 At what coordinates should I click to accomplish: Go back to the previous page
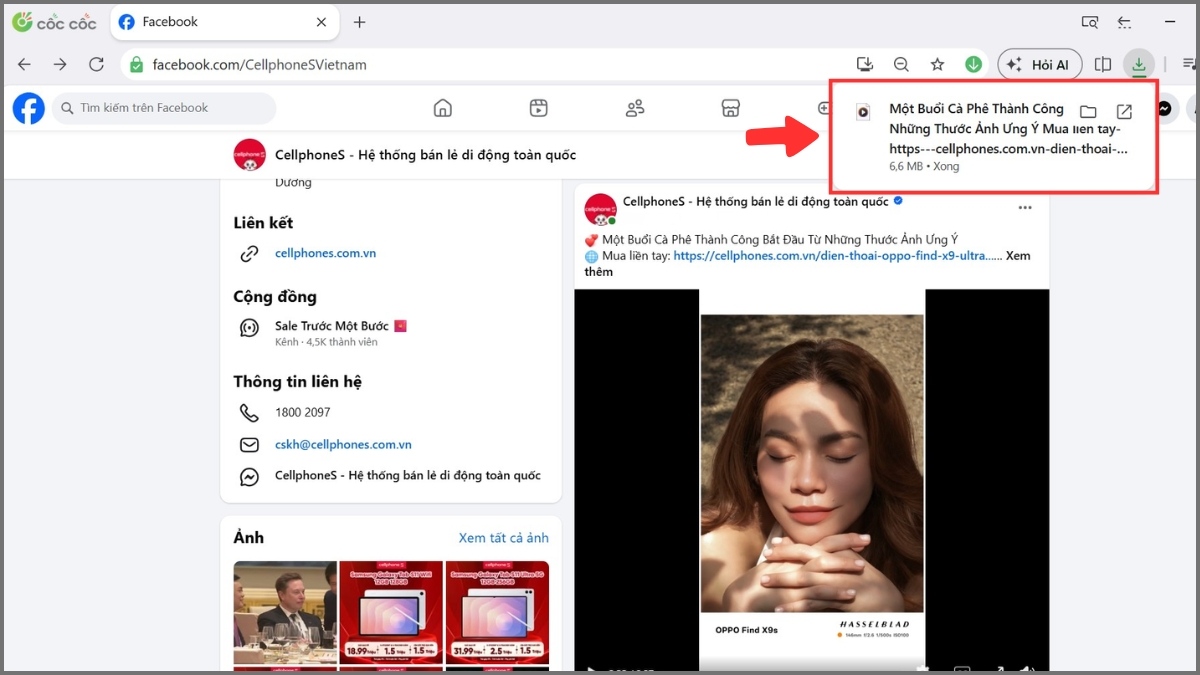pyautogui.click(x=24, y=64)
